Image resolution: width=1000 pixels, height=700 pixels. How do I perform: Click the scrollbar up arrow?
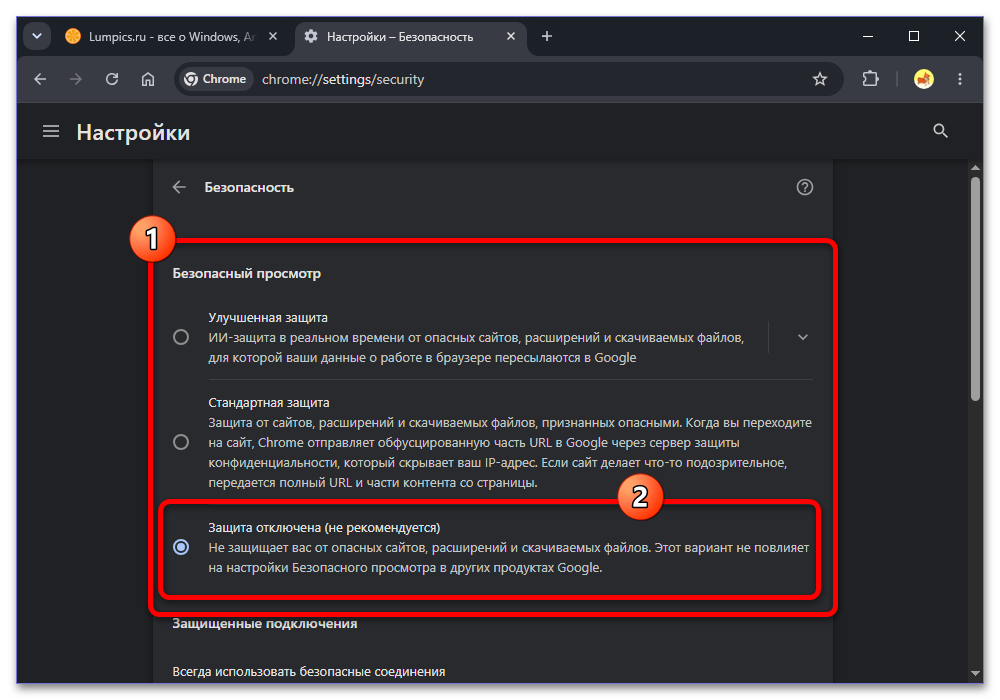click(974, 168)
